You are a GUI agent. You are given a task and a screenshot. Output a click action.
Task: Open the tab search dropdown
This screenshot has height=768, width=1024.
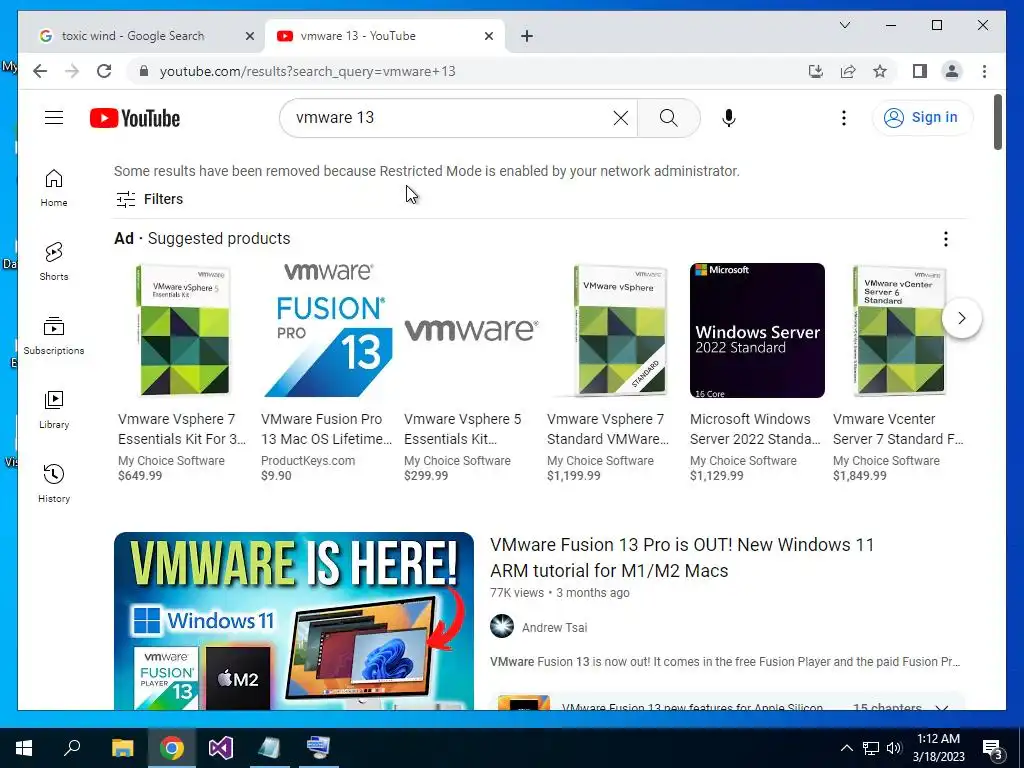(844, 25)
